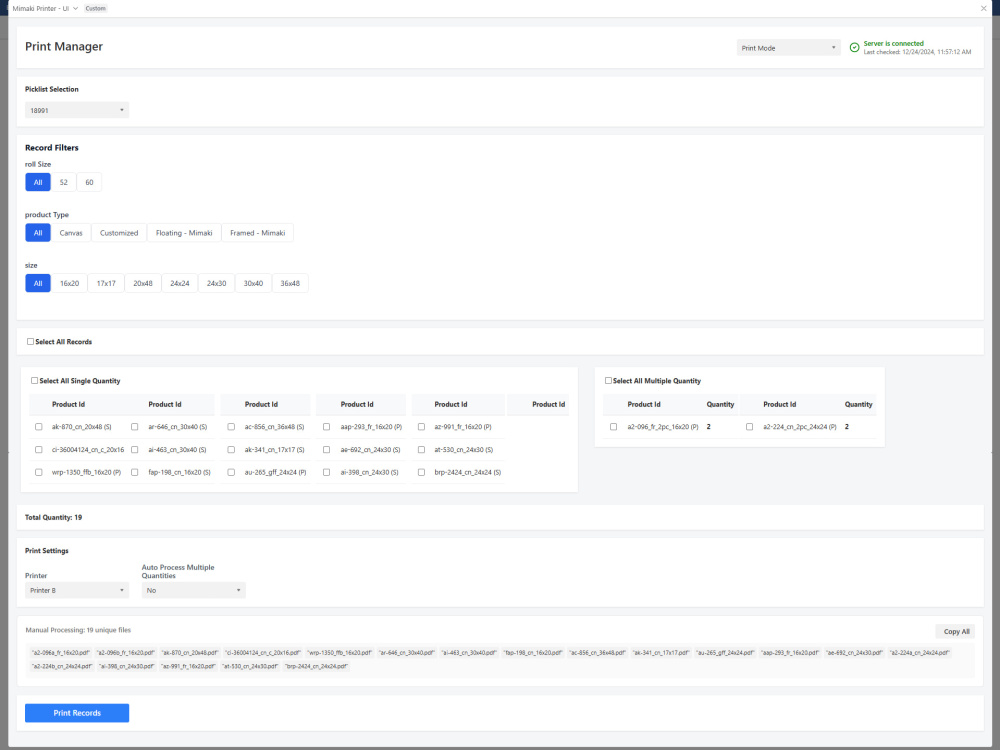Viewport: 1000px width, 750px height.
Task: Filter size by 30x40
Action: point(253,283)
